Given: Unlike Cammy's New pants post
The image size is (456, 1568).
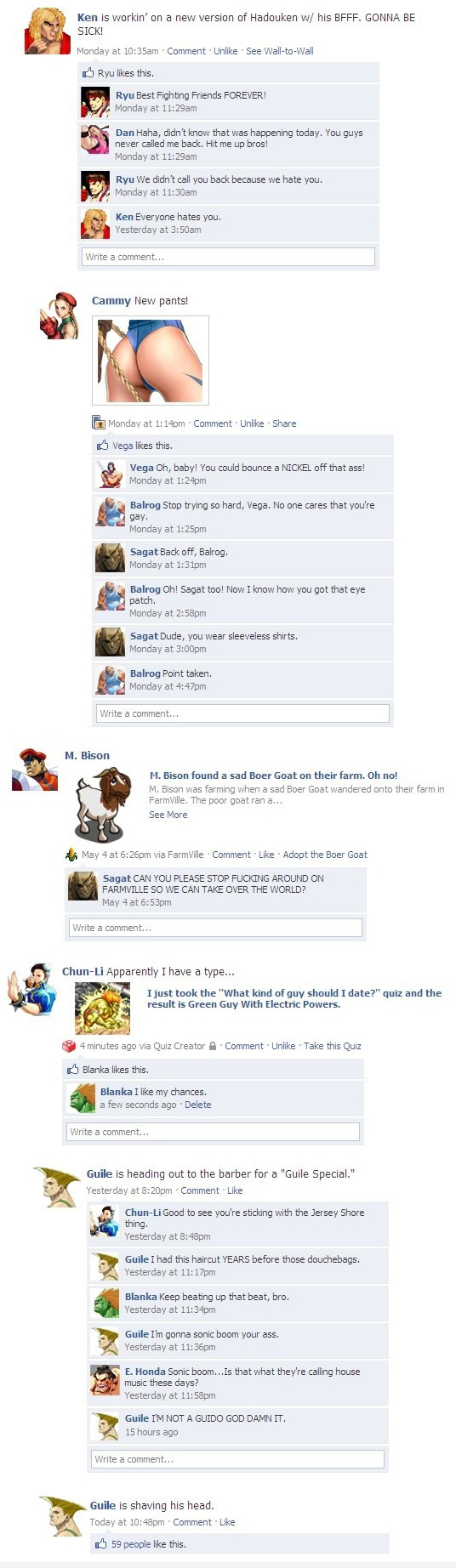Looking at the screenshot, I should pos(252,423).
